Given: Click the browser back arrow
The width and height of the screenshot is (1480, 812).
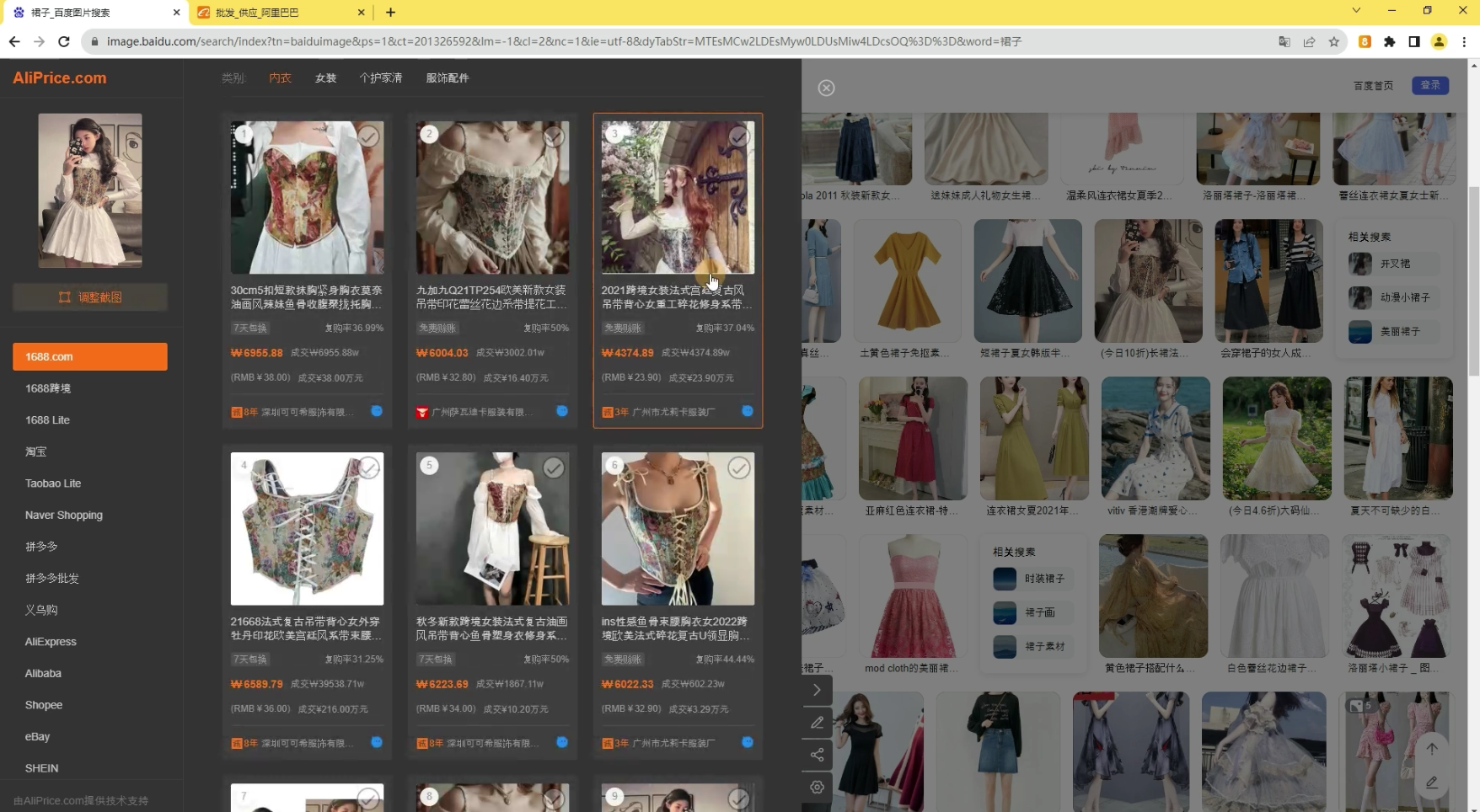Looking at the screenshot, I should 14,41.
